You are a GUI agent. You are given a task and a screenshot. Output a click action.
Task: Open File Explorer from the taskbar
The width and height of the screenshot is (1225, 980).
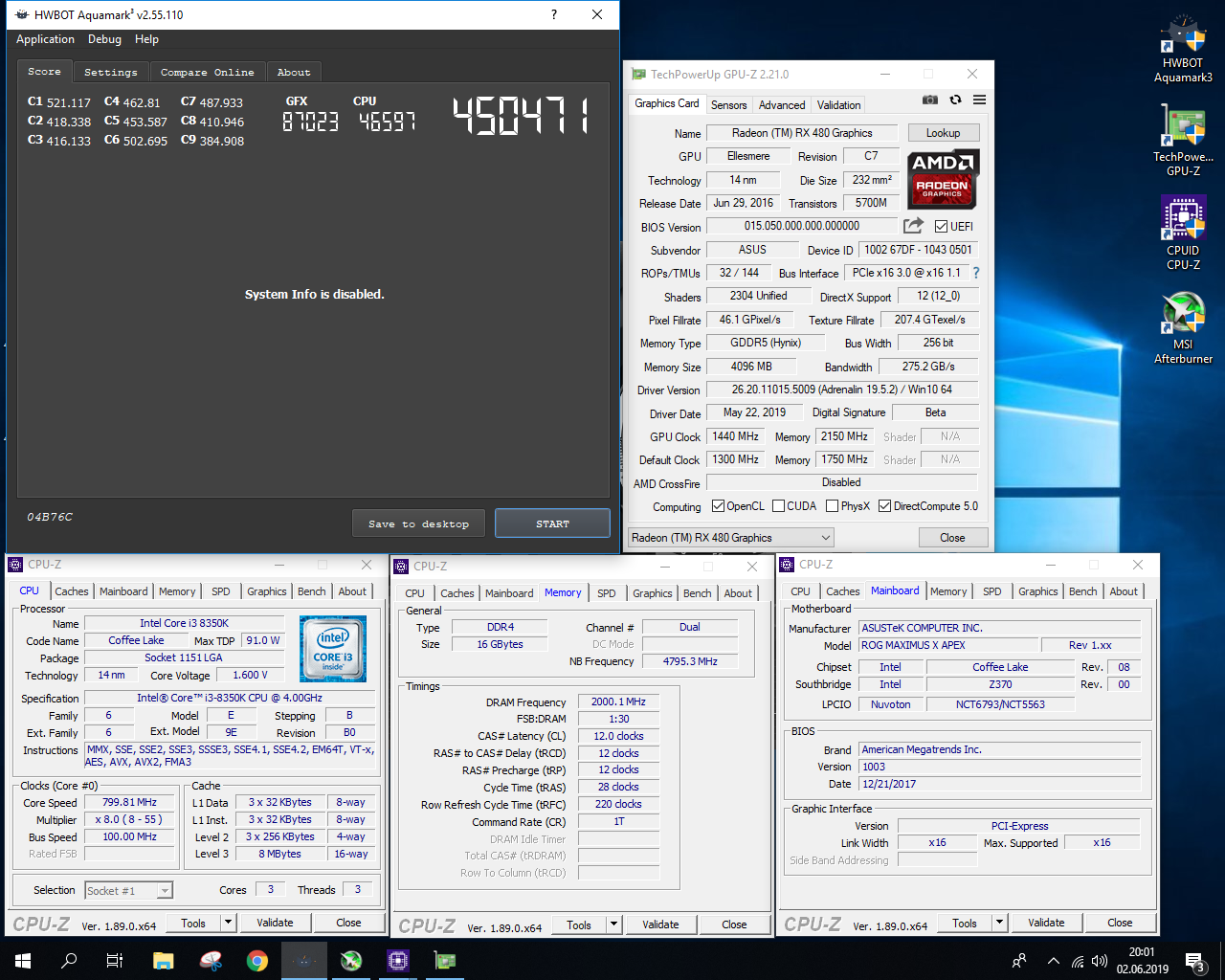click(x=164, y=961)
